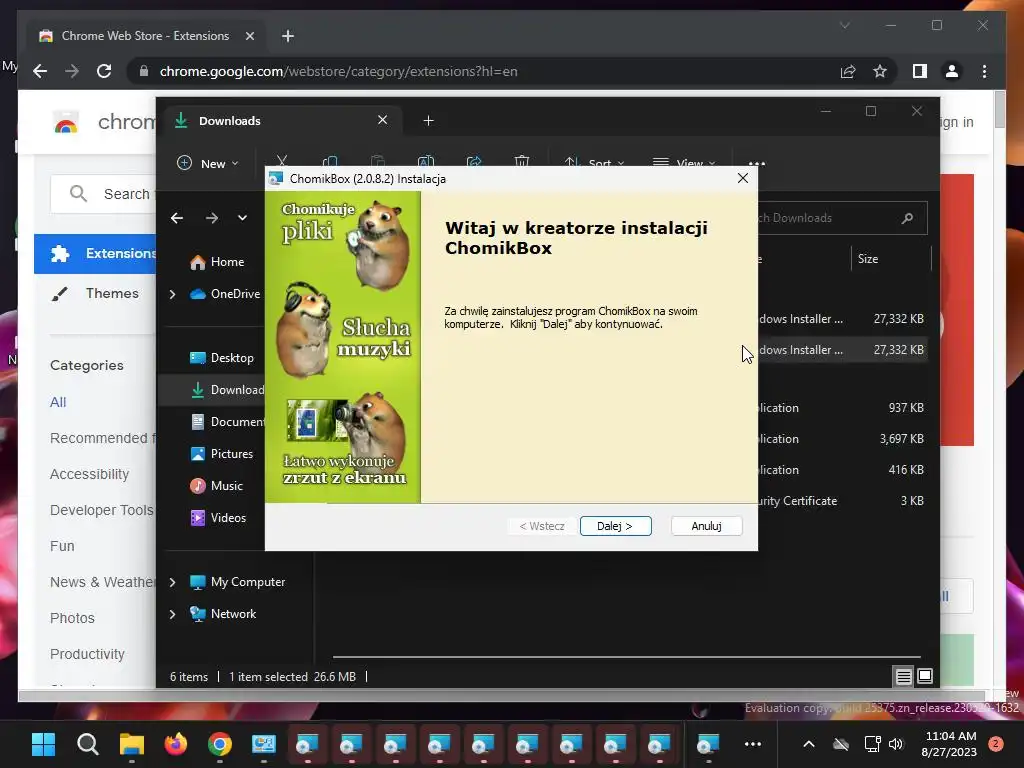1024x768 pixels.
Task: Click the volume icon in system tray
Action: [896, 744]
